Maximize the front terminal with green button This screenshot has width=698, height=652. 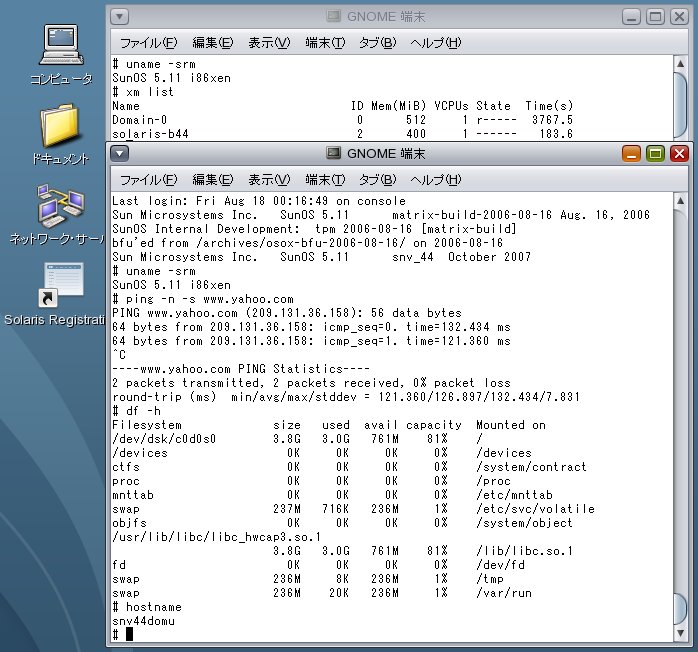[656, 153]
